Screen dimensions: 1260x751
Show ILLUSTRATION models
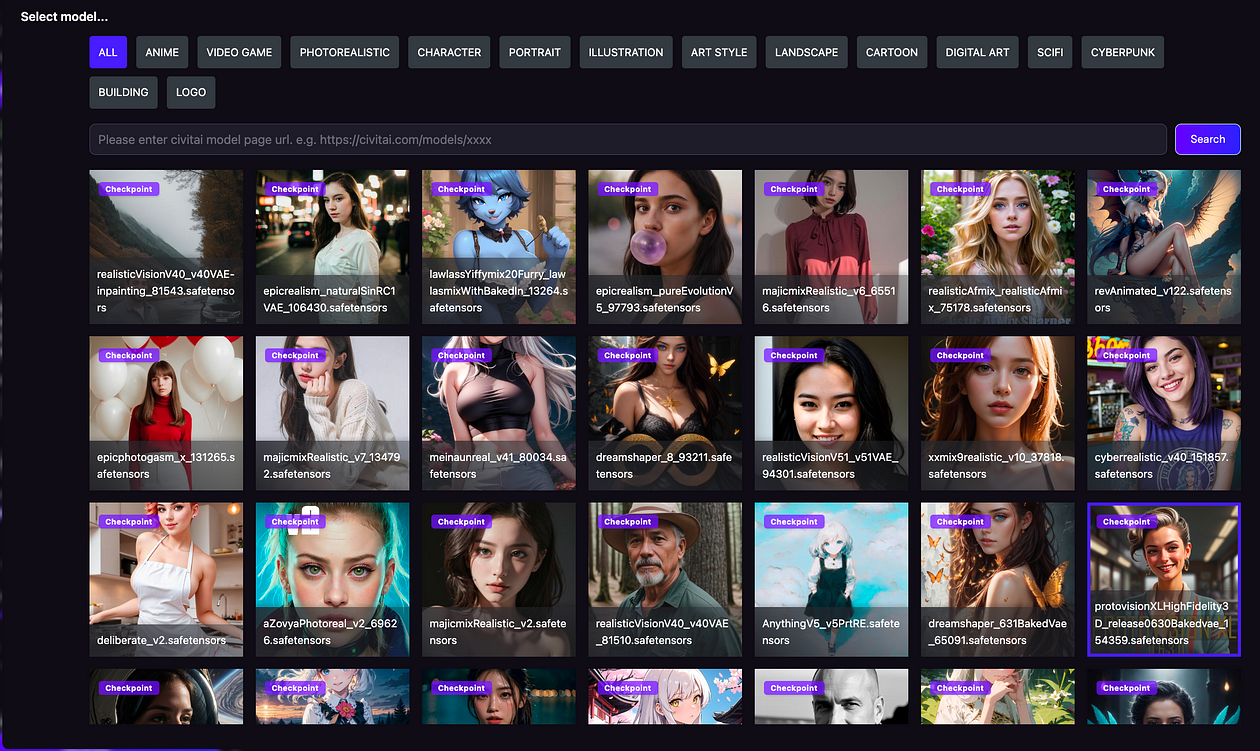click(626, 52)
